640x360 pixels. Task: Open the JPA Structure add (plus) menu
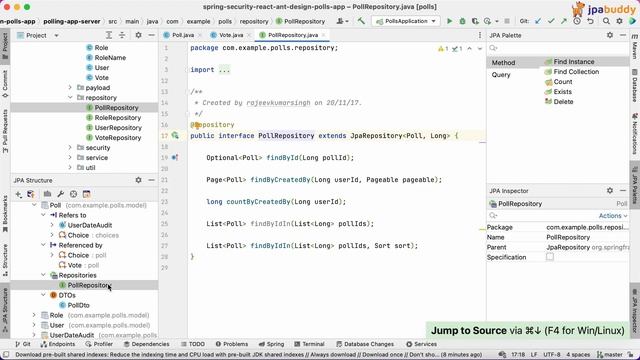click(x=18, y=194)
